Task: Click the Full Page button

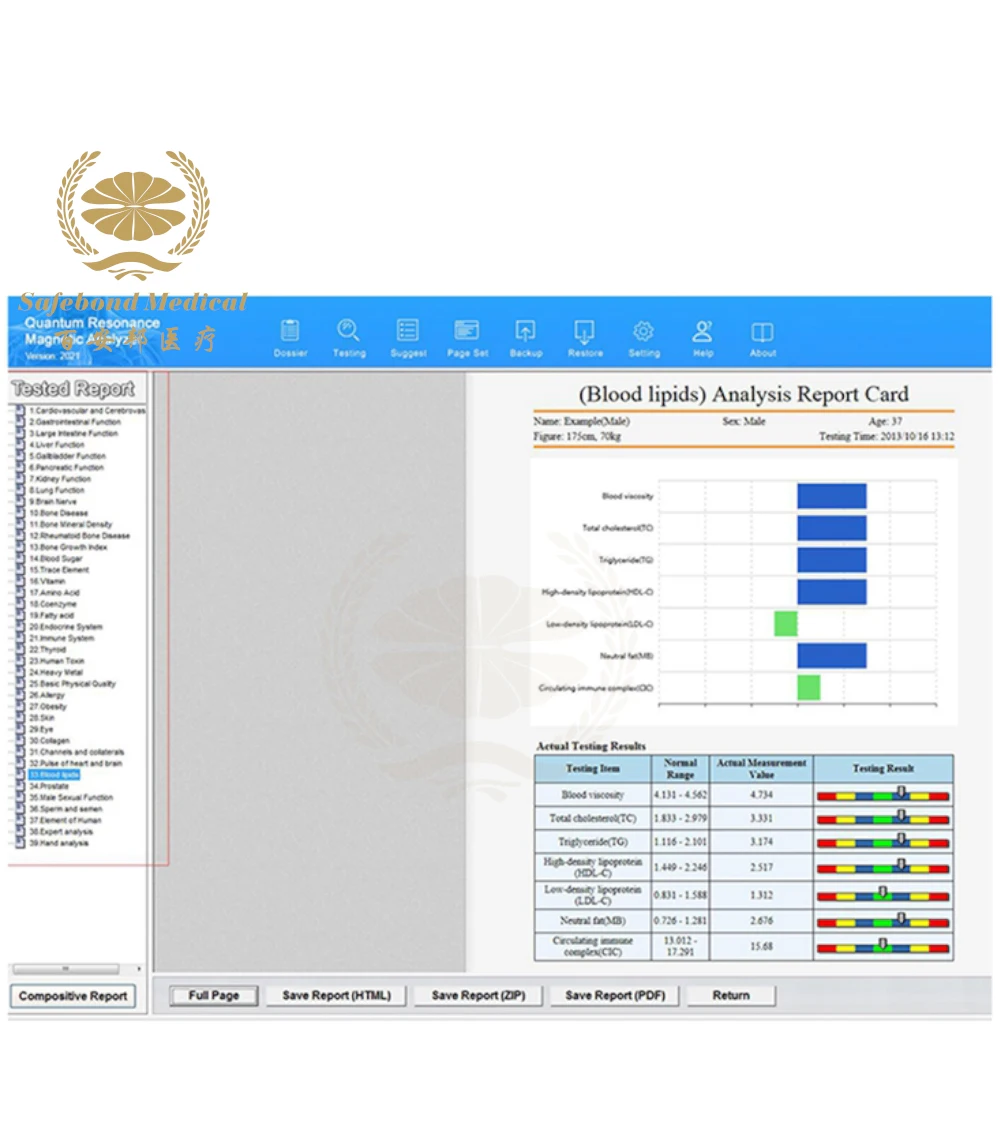Action: point(214,995)
